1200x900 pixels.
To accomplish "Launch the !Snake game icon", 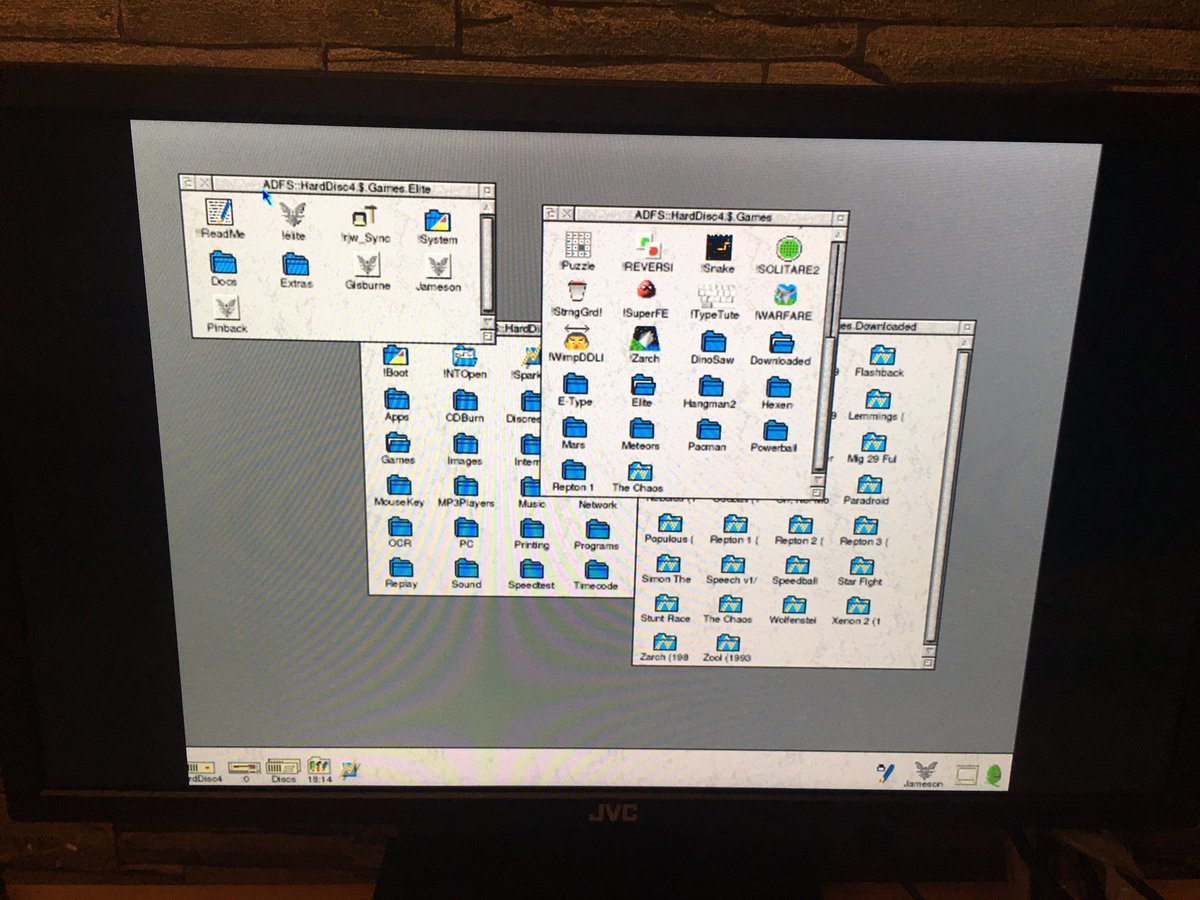I will [718, 248].
